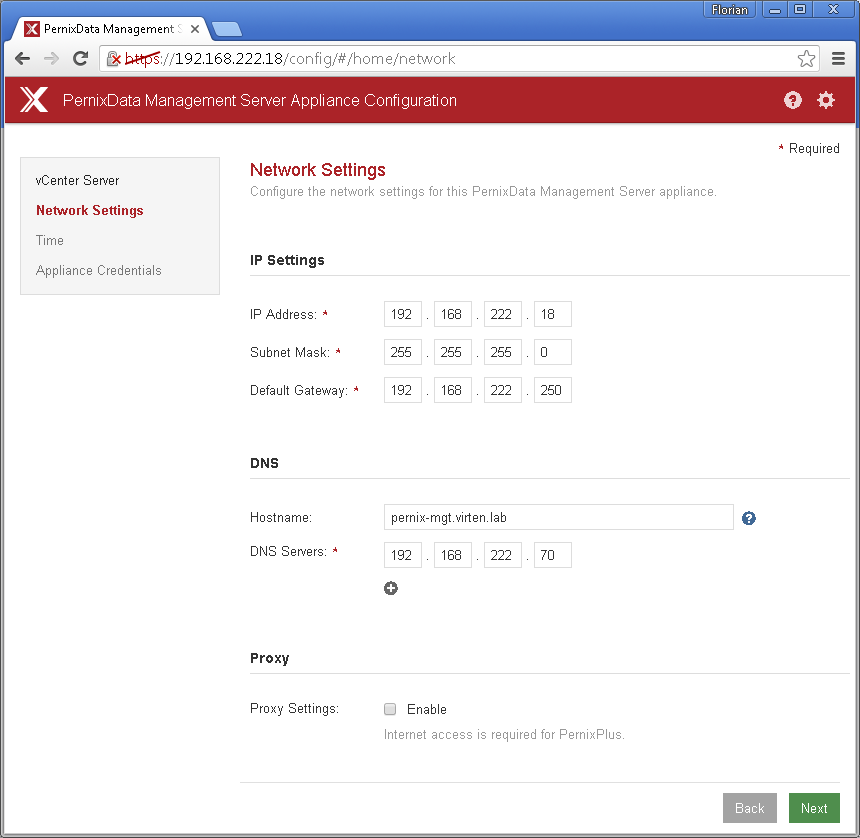
Task: Click Default Gateway second octet field
Action: pos(452,390)
